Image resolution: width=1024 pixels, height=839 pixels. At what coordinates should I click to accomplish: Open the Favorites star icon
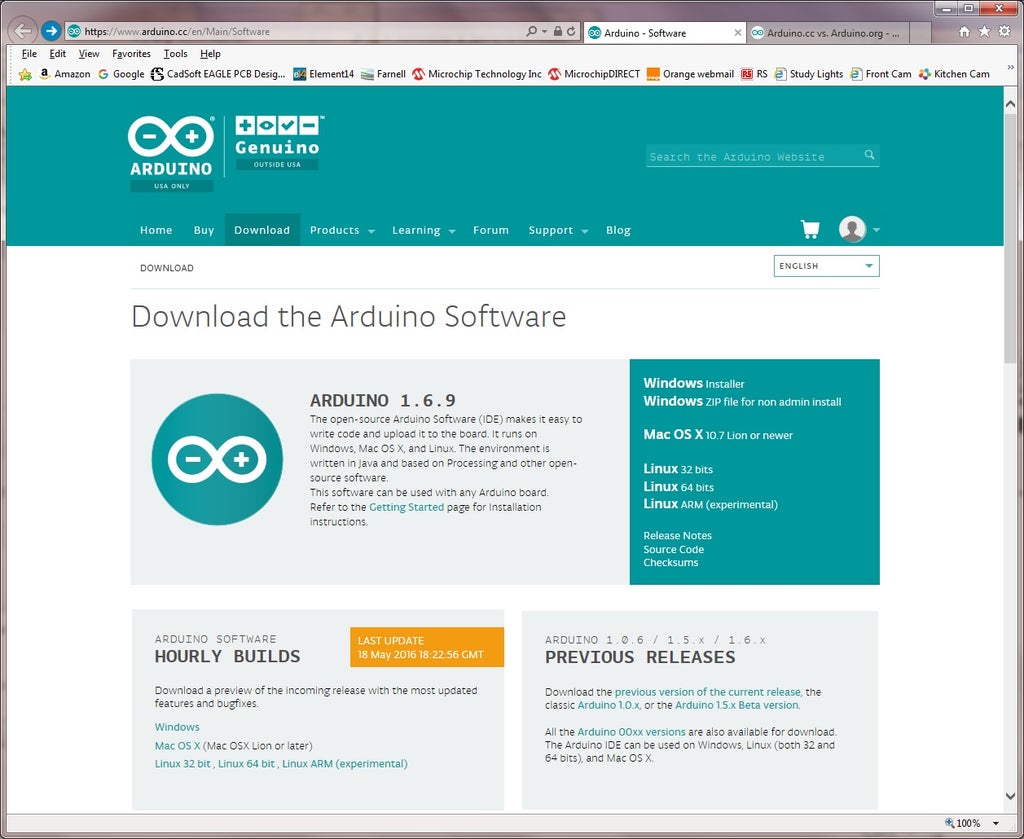tap(984, 31)
